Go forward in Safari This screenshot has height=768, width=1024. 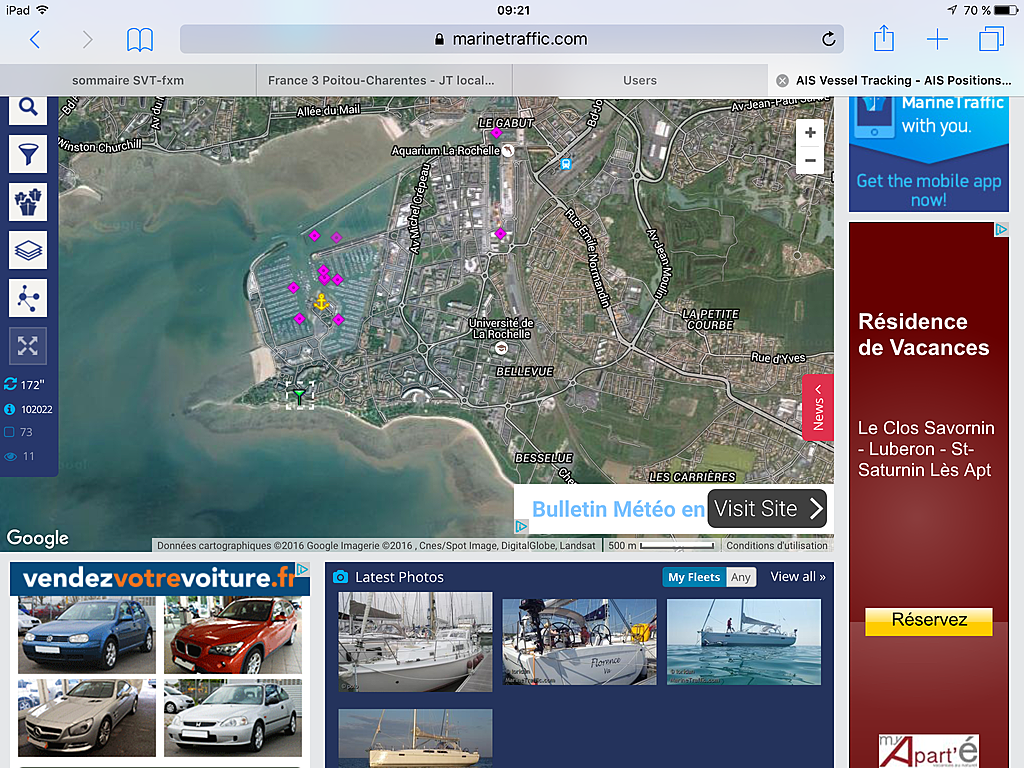click(87, 39)
